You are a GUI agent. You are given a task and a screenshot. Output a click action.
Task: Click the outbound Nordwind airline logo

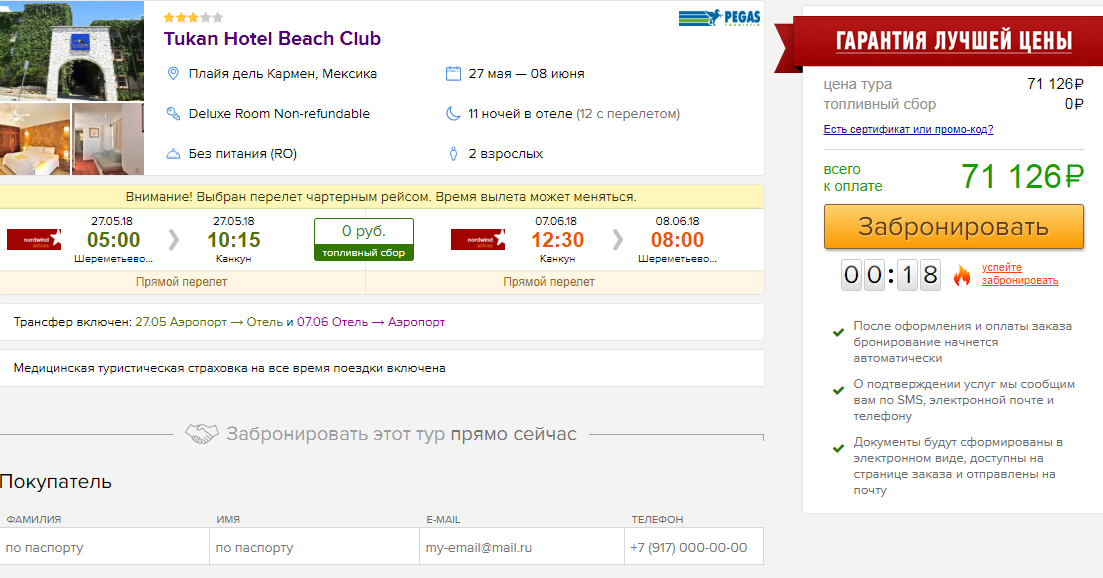(35, 240)
